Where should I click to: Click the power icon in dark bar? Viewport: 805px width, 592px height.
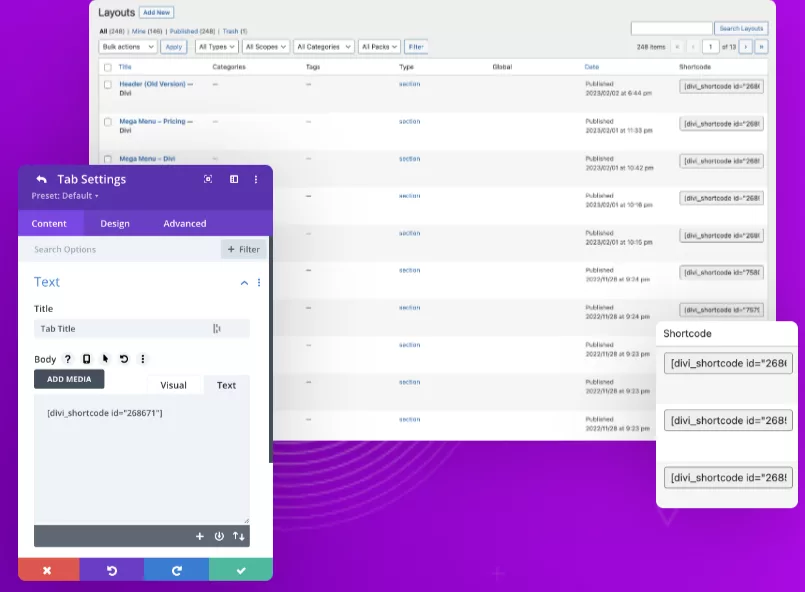coord(219,536)
